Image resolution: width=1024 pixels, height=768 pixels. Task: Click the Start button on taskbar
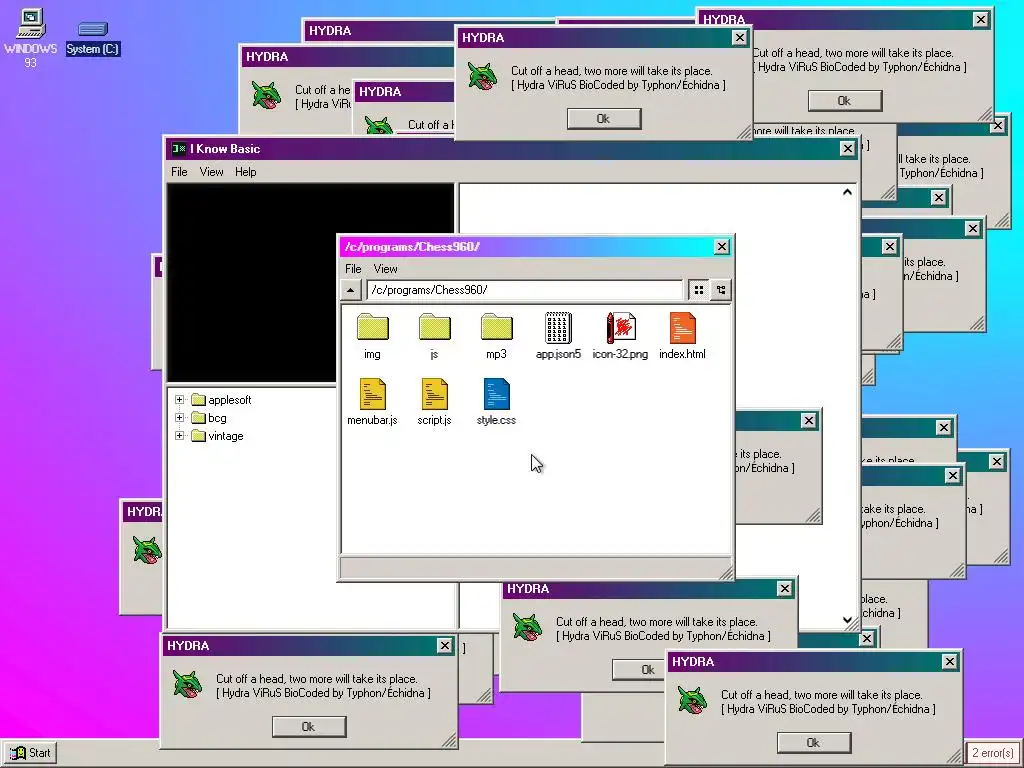pyautogui.click(x=30, y=752)
